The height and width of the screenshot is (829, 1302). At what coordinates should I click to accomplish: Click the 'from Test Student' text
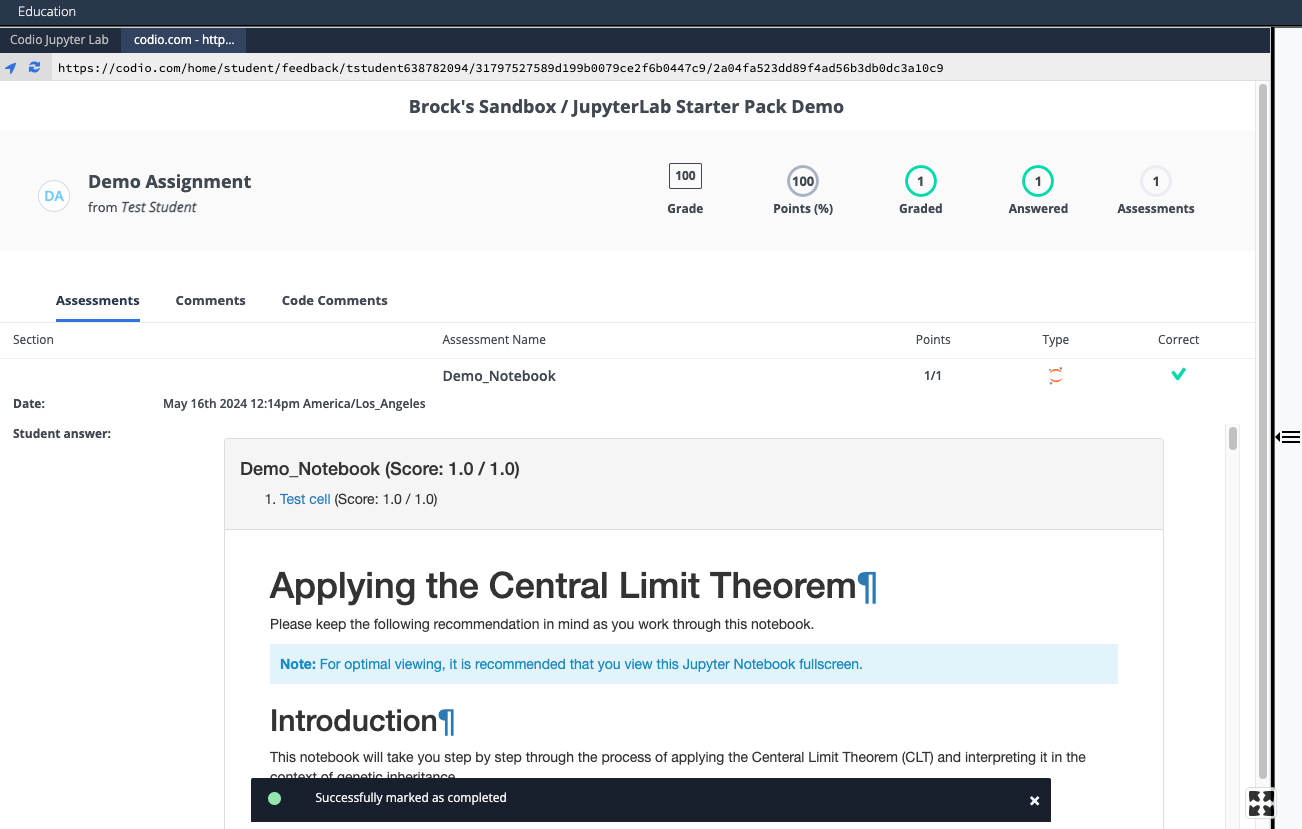(x=142, y=207)
